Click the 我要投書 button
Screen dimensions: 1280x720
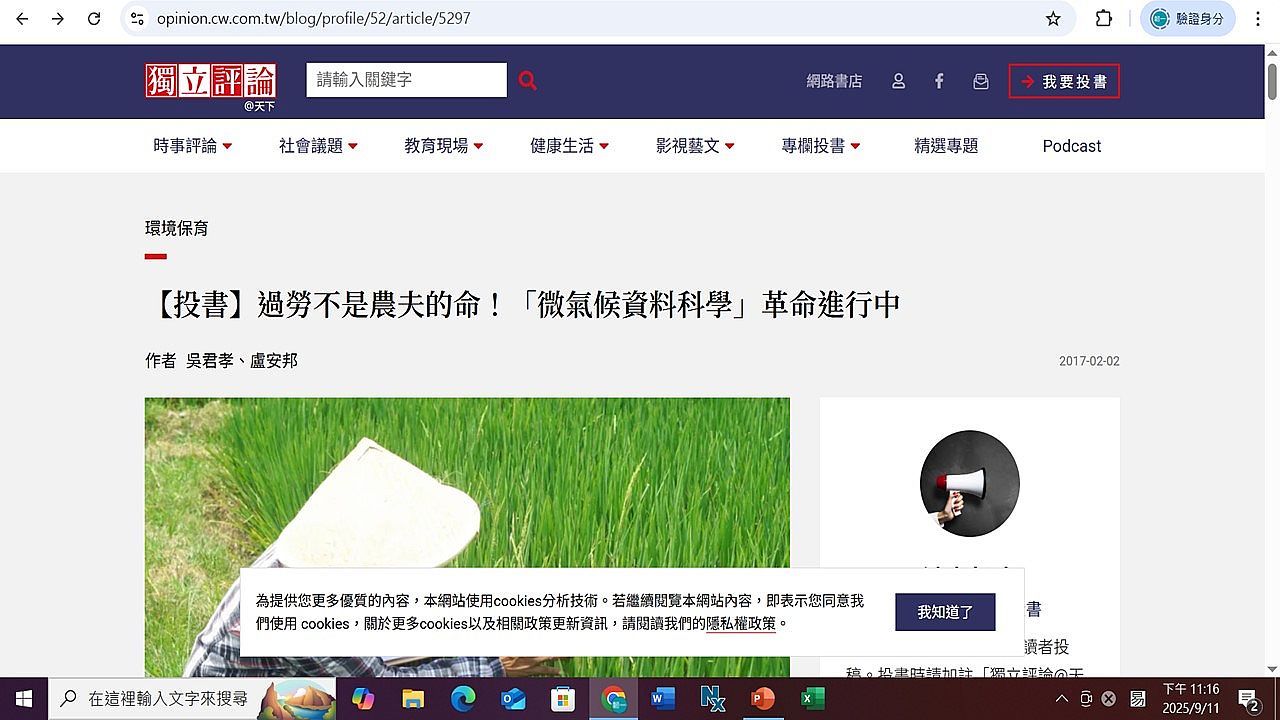pyautogui.click(x=1064, y=81)
